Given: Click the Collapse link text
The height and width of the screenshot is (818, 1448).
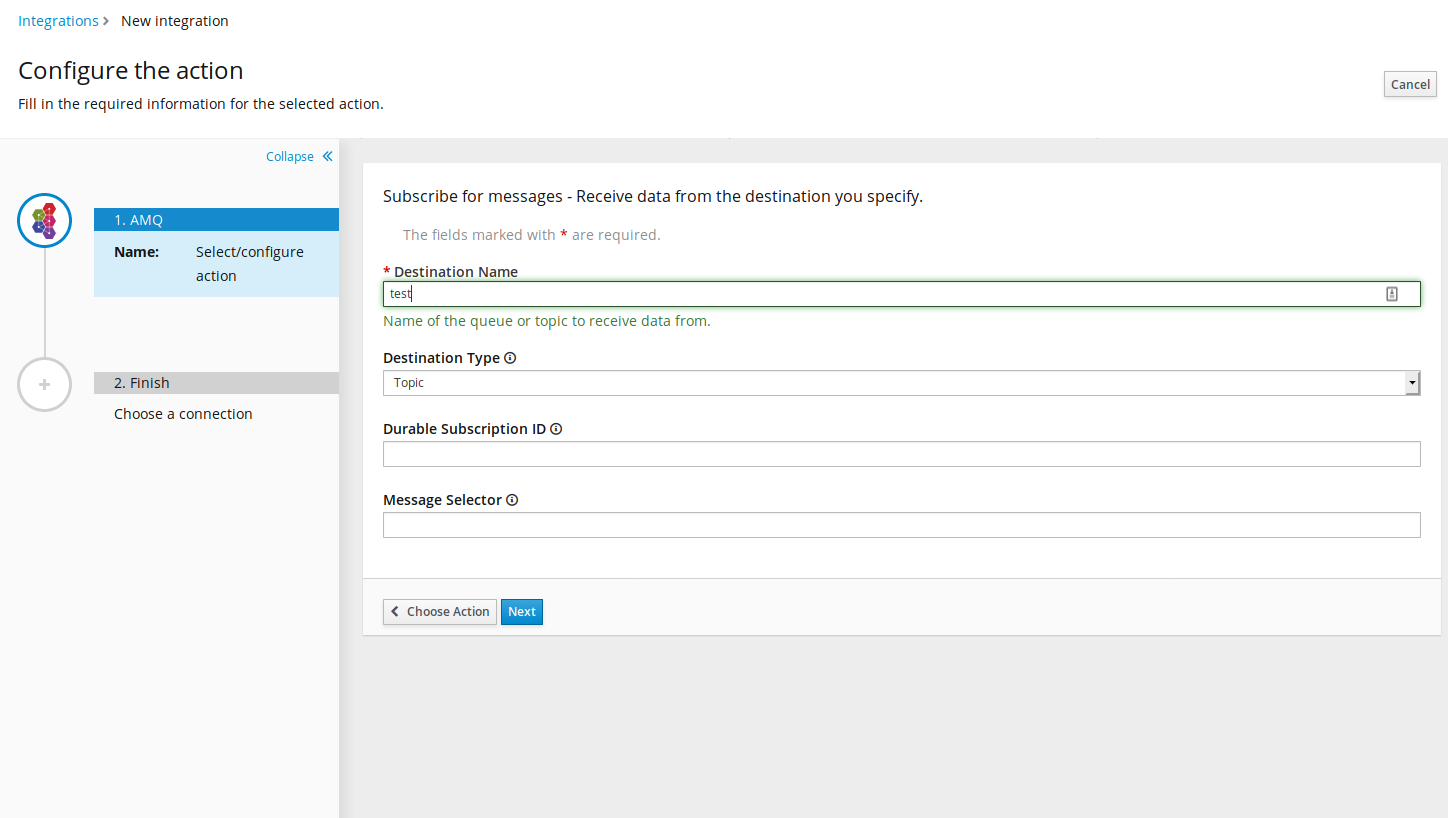Looking at the screenshot, I should tap(290, 157).
